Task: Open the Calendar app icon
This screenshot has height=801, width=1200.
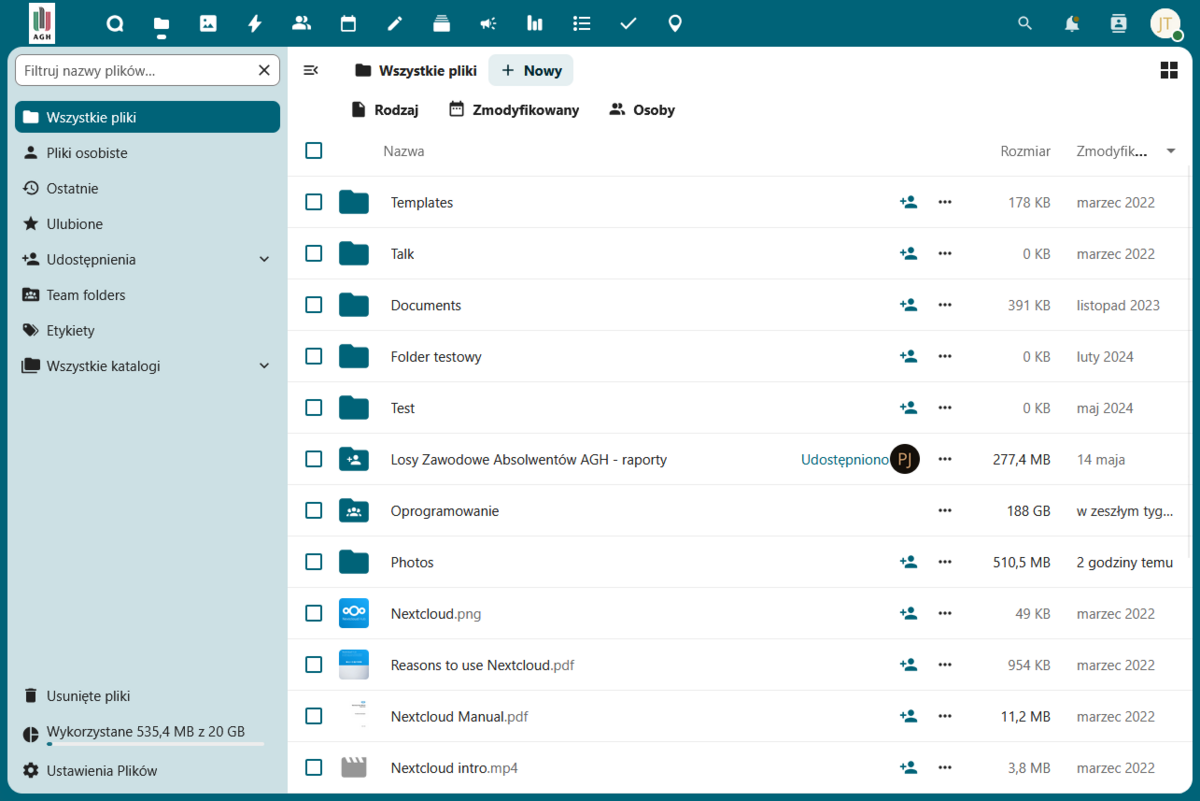Action: [348, 24]
